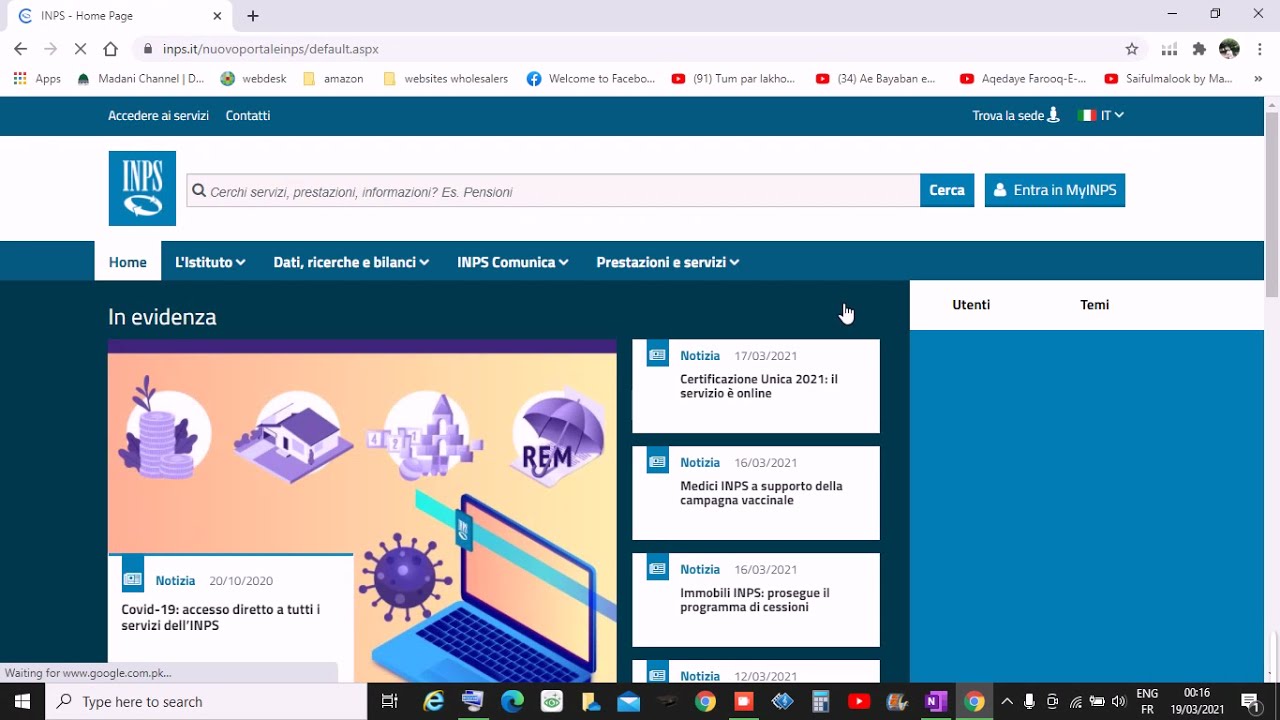1280x720 pixels.
Task: Click the Windows taskbar search box
Action: 207,701
